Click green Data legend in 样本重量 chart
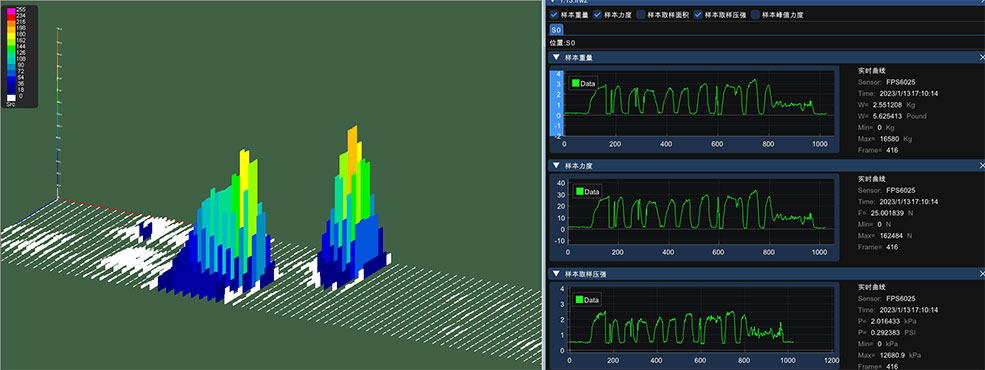Viewport: 985px width, 370px height. tap(583, 83)
